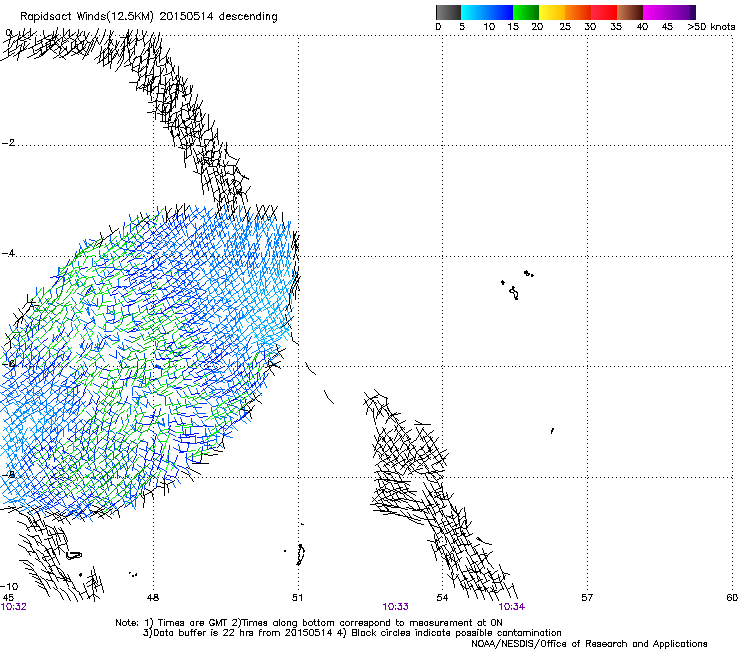740x650 pixels.
Task: Click the purple time stamp 10:34
Action: pyautogui.click(x=512, y=607)
